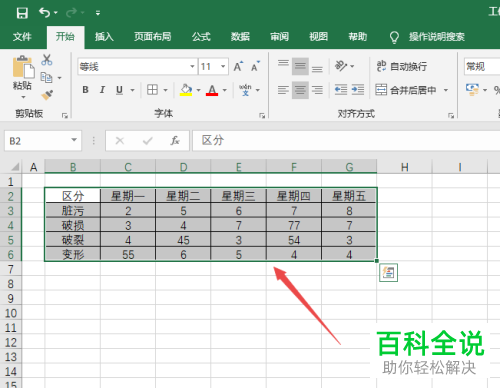Click the B2 name box field
This screenshot has height=388, width=500.
coord(37,141)
